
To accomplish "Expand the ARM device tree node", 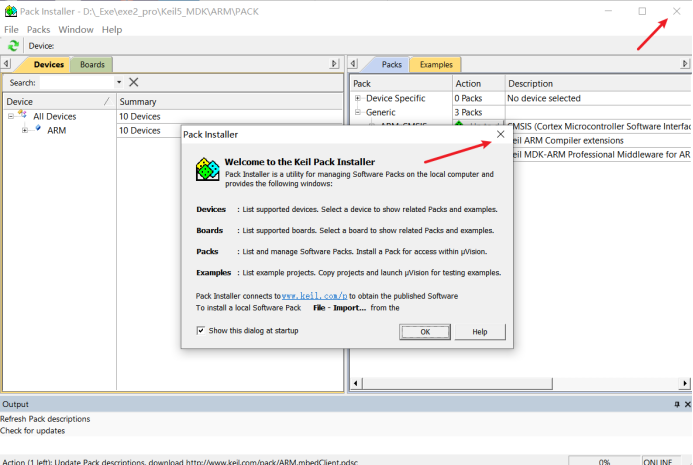I will [25, 130].
